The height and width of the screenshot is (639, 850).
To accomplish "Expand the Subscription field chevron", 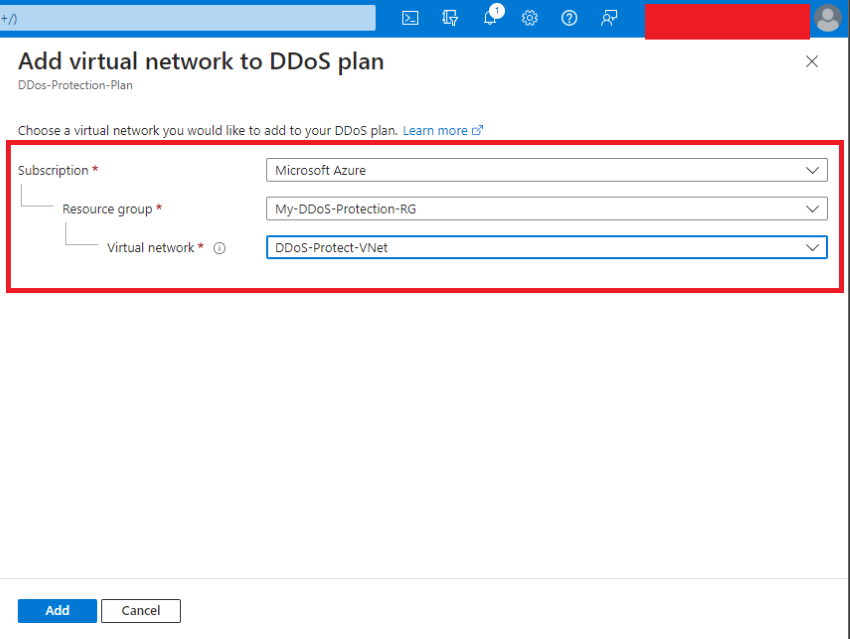I will click(x=813, y=170).
